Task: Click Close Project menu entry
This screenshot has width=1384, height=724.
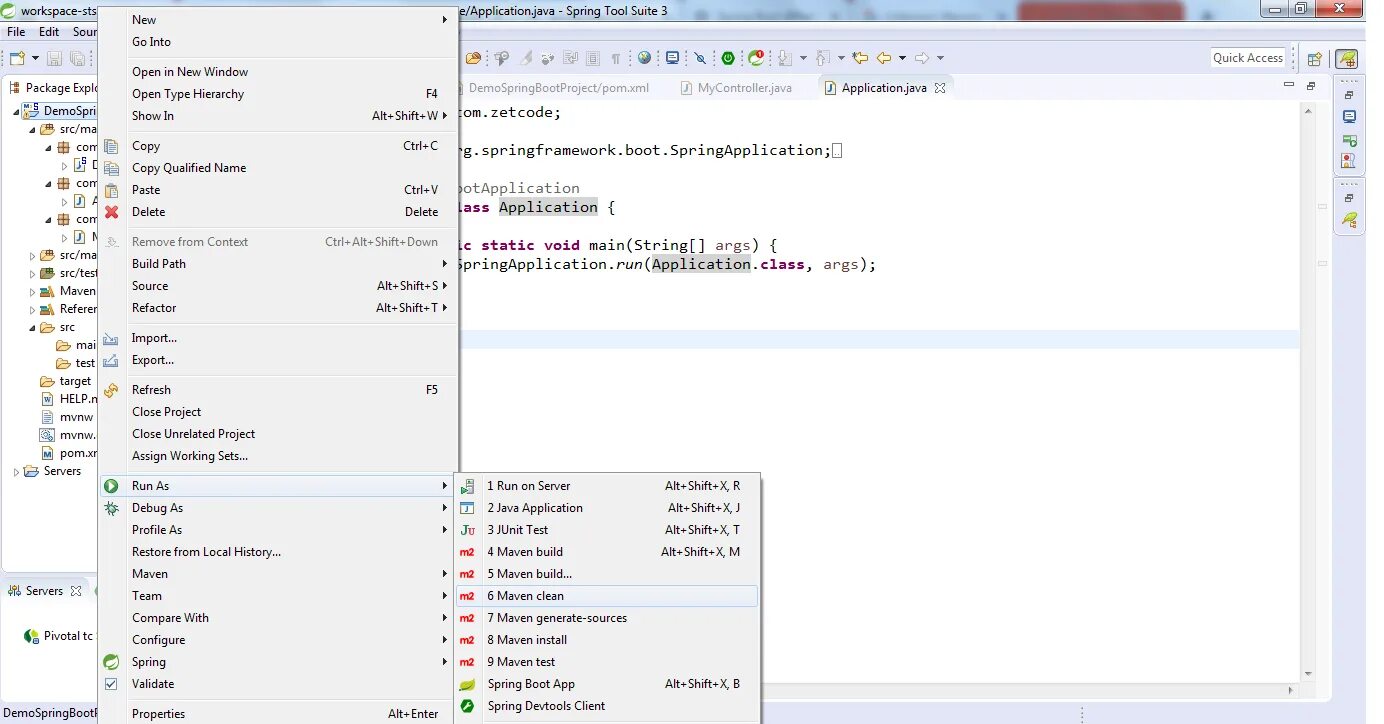Action: (x=278, y=412)
